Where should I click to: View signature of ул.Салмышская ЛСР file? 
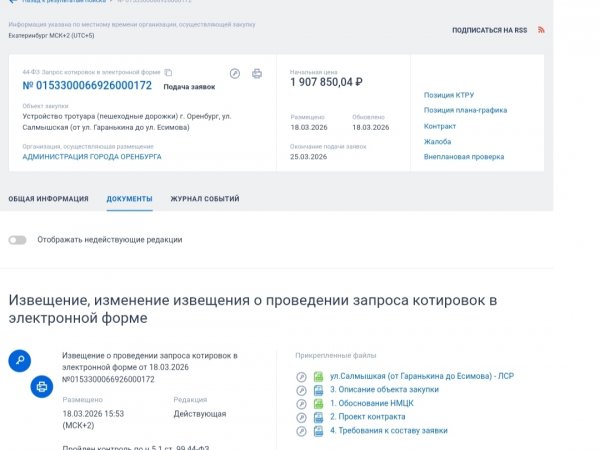coord(301,377)
